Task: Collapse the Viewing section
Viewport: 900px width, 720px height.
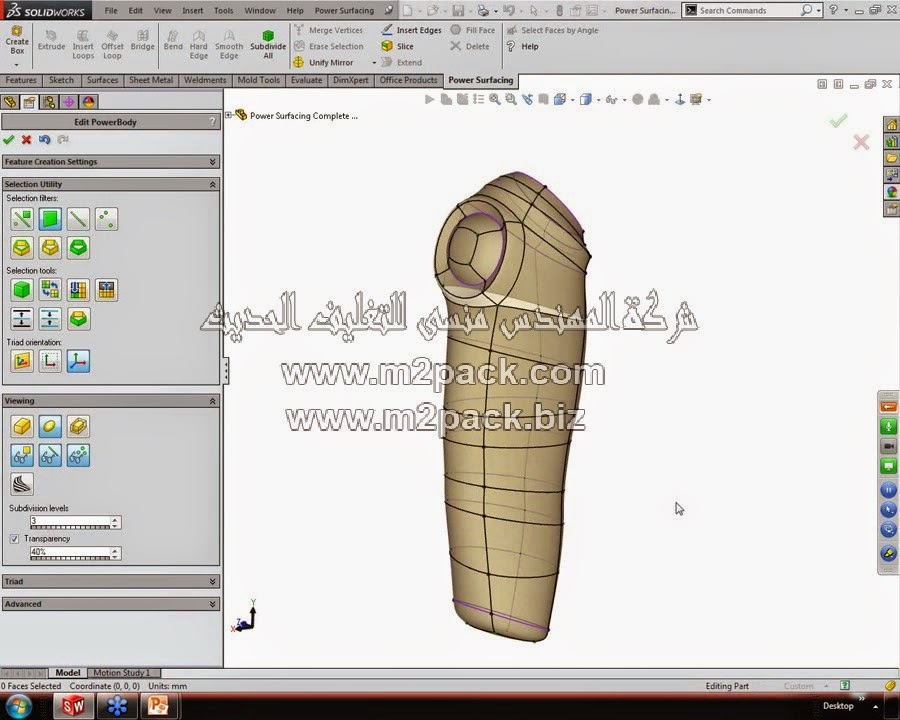Action: [212, 401]
